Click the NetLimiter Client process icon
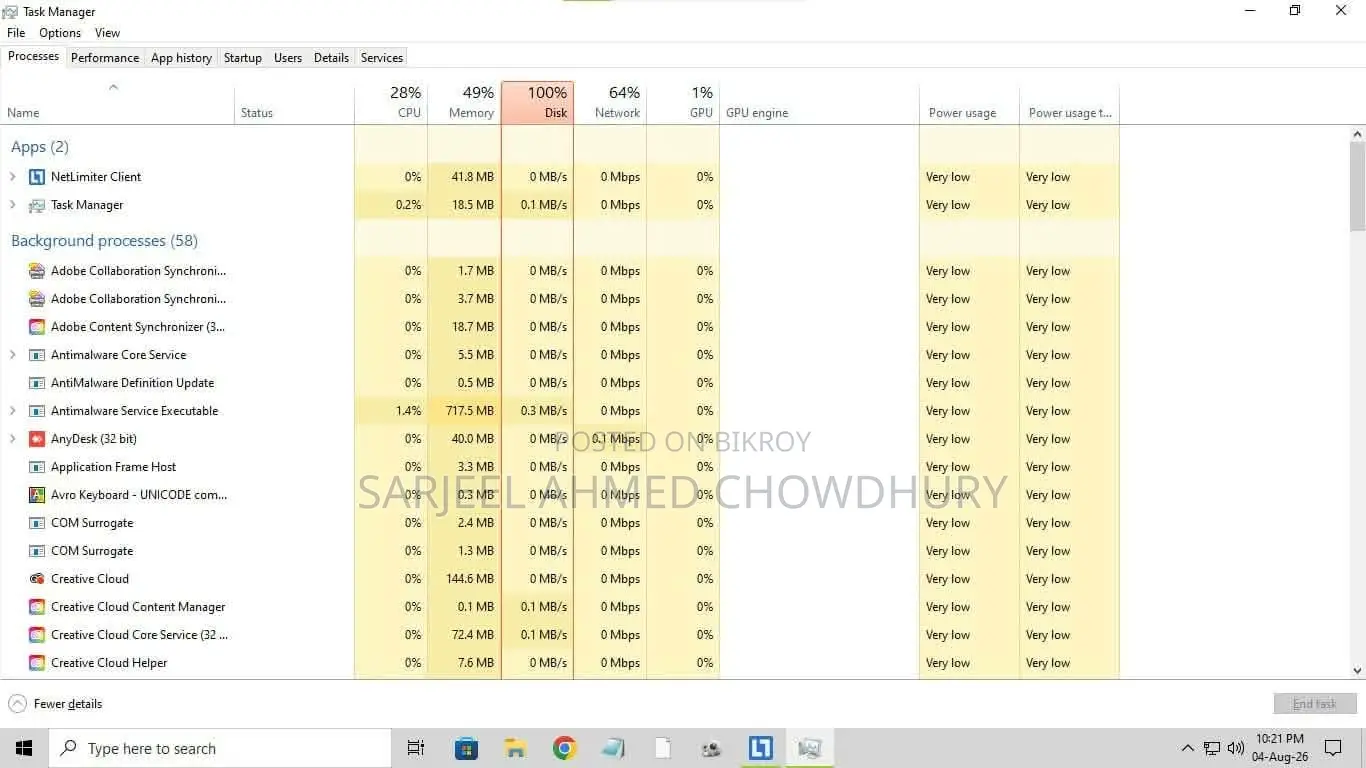1366x768 pixels. [x=37, y=177]
